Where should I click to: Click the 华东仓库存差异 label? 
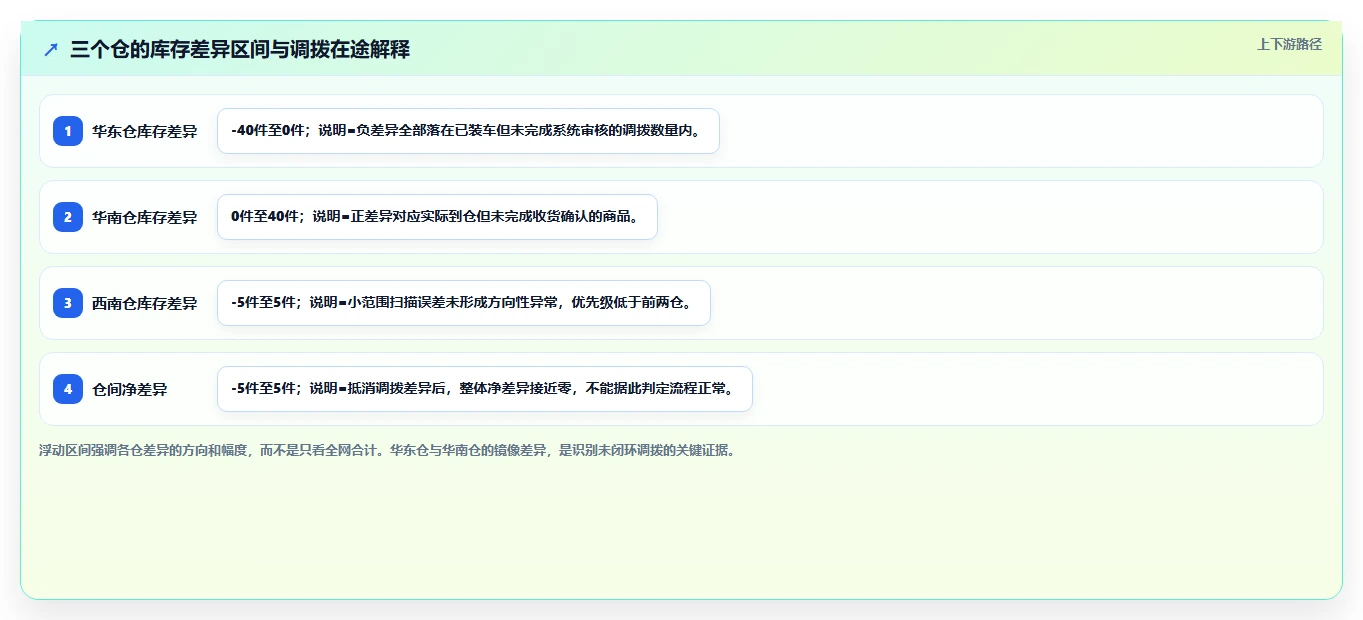click(144, 131)
